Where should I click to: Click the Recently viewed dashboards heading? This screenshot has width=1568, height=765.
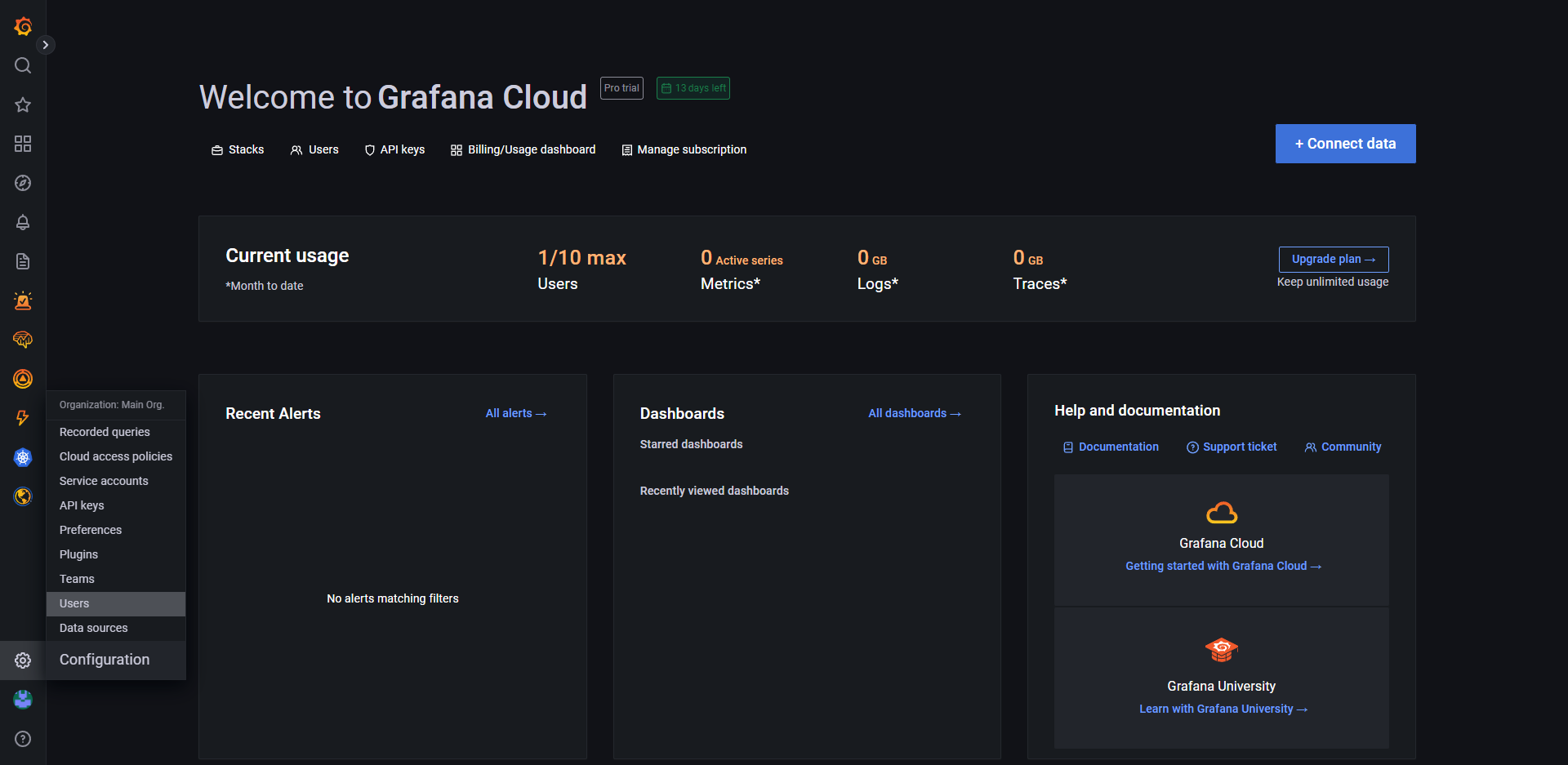point(715,491)
